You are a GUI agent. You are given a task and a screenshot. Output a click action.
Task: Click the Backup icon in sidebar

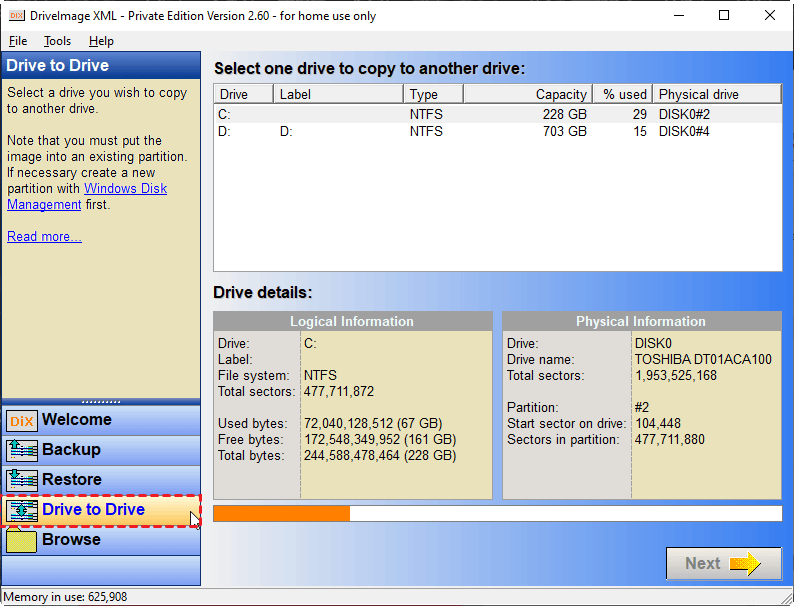[x=21, y=451]
